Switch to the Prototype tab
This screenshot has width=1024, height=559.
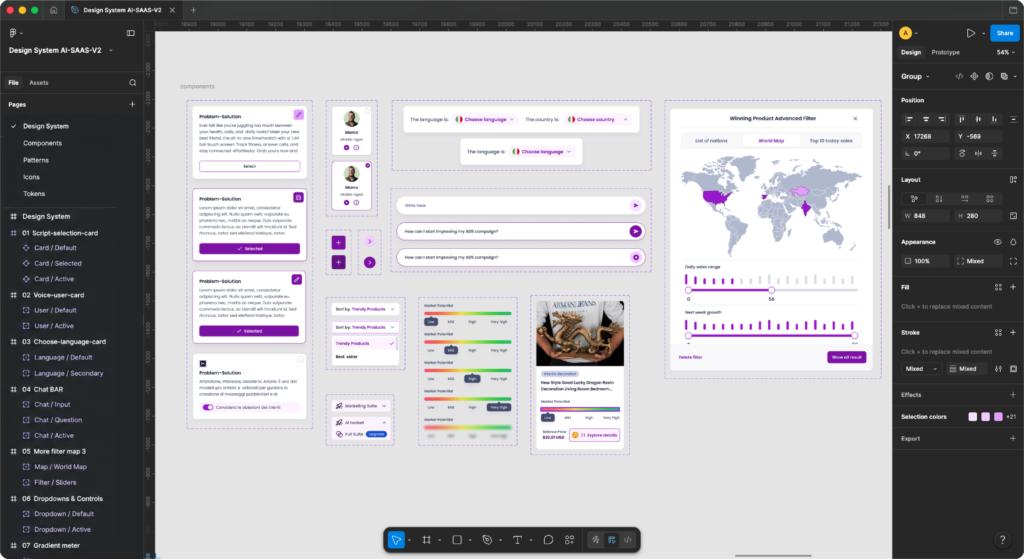pos(945,52)
